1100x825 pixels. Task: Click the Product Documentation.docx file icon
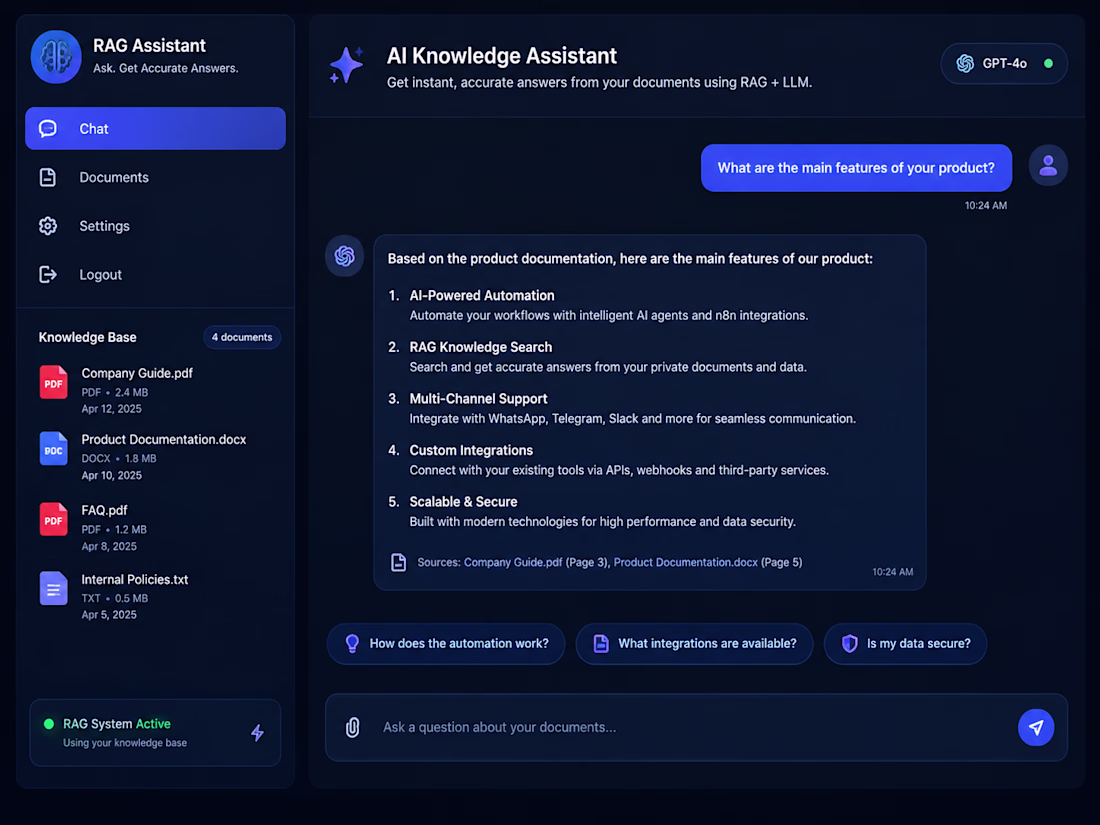coord(53,449)
